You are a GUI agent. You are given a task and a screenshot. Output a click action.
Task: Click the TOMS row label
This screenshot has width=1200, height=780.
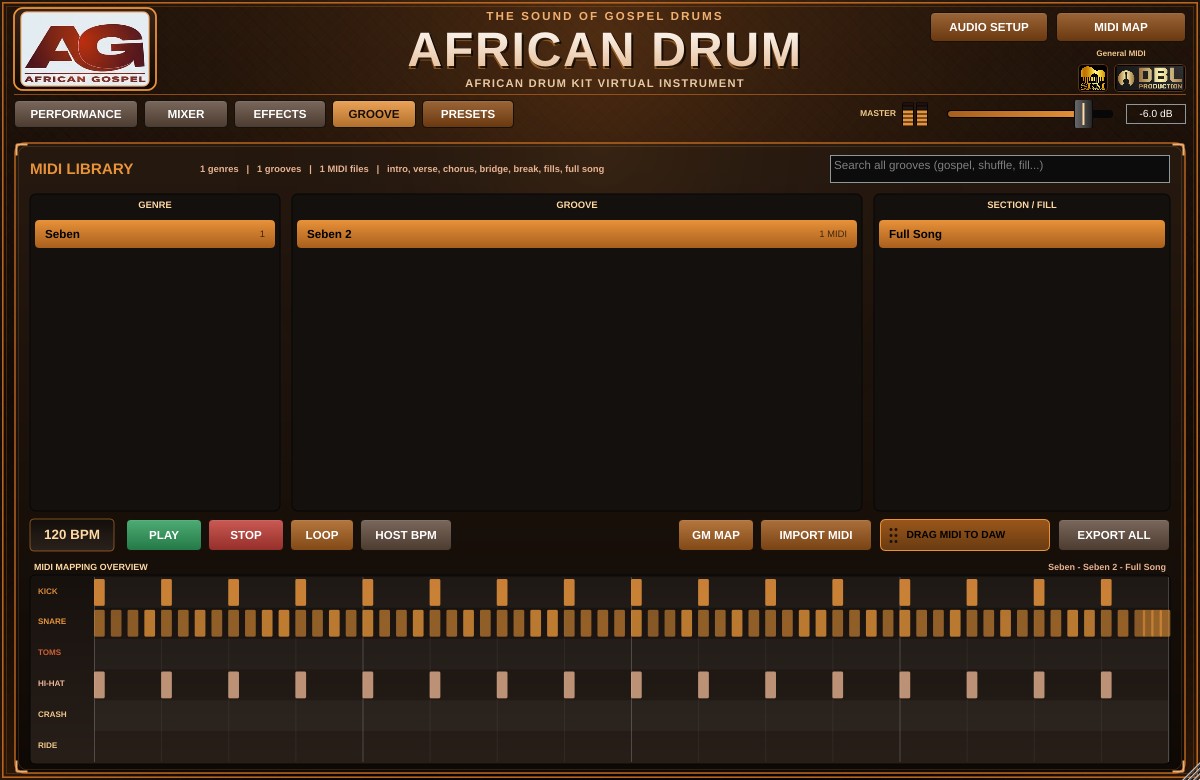click(x=49, y=653)
